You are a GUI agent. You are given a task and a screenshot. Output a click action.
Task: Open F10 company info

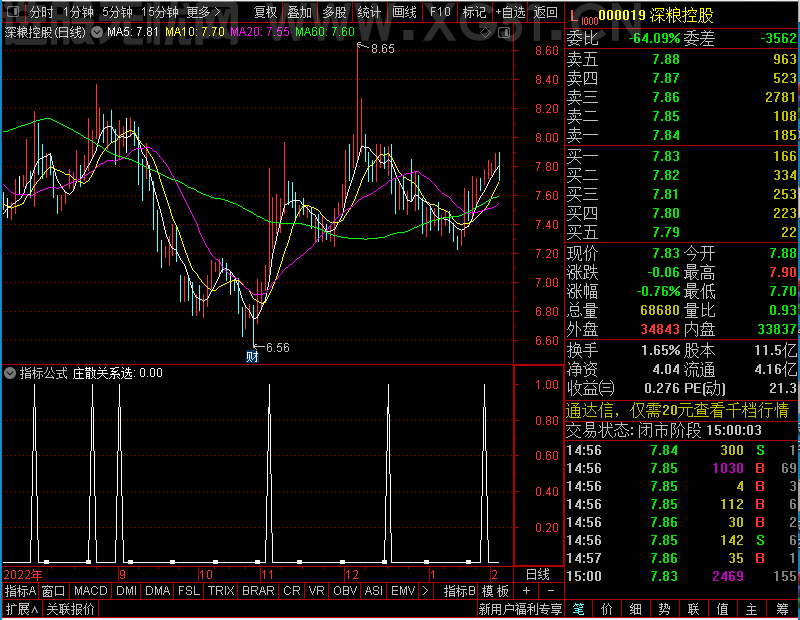[440, 11]
